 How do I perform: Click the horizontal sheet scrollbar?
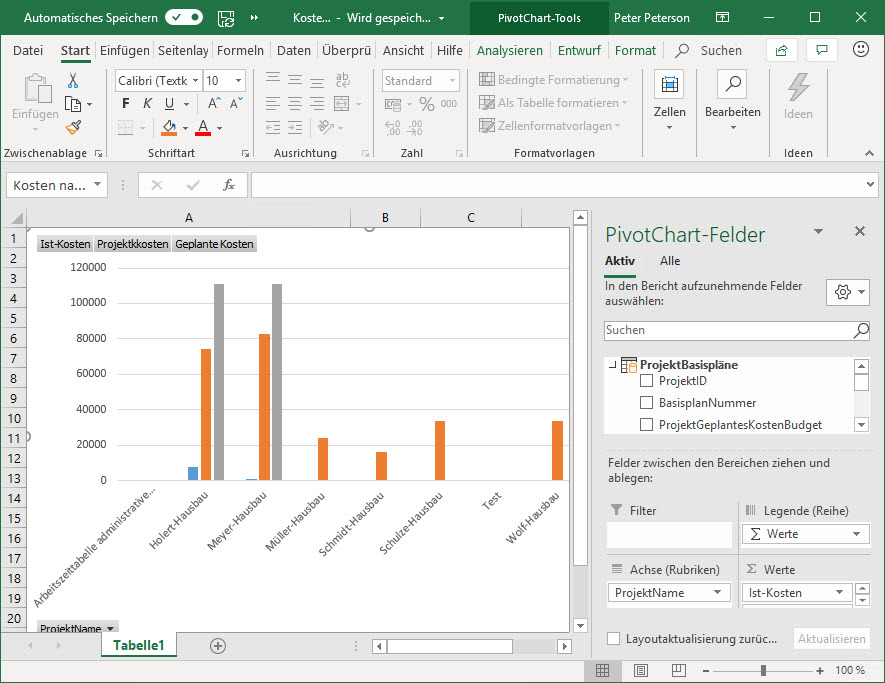(450, 646)
